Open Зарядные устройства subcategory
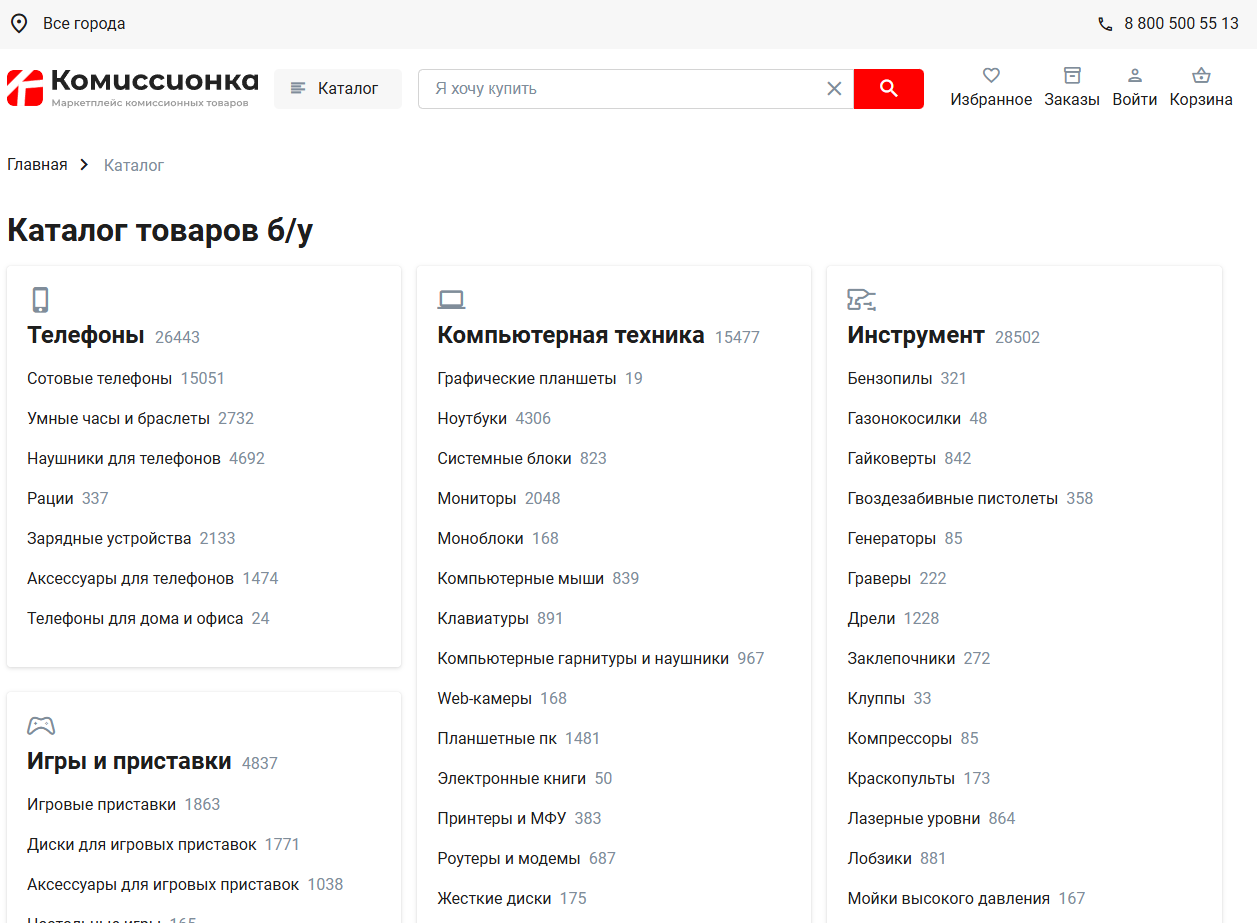Image resolution: width=1257 pixels, height=923 pixels. pos(109,538)
